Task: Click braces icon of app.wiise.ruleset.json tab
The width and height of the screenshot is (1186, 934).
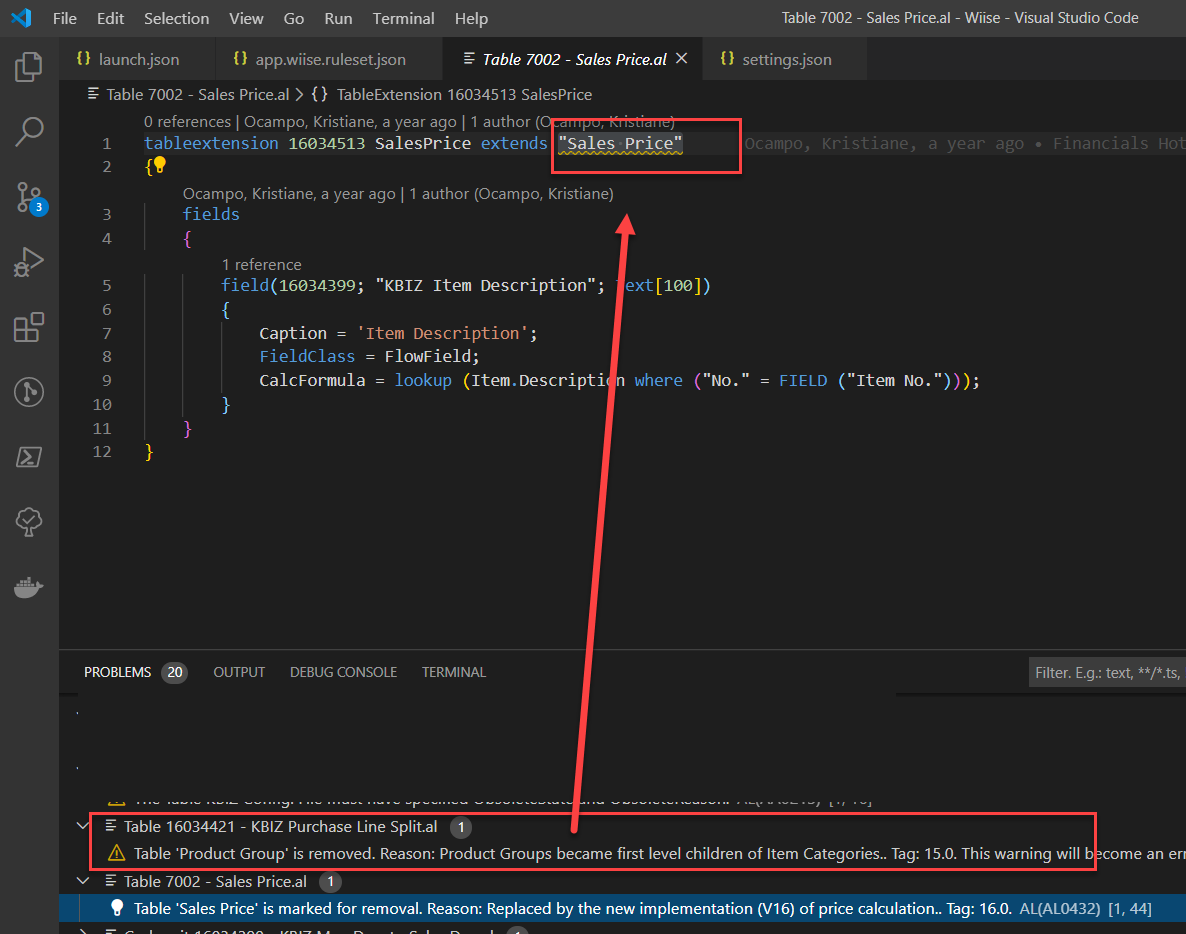Action: (x=240, y=58)
